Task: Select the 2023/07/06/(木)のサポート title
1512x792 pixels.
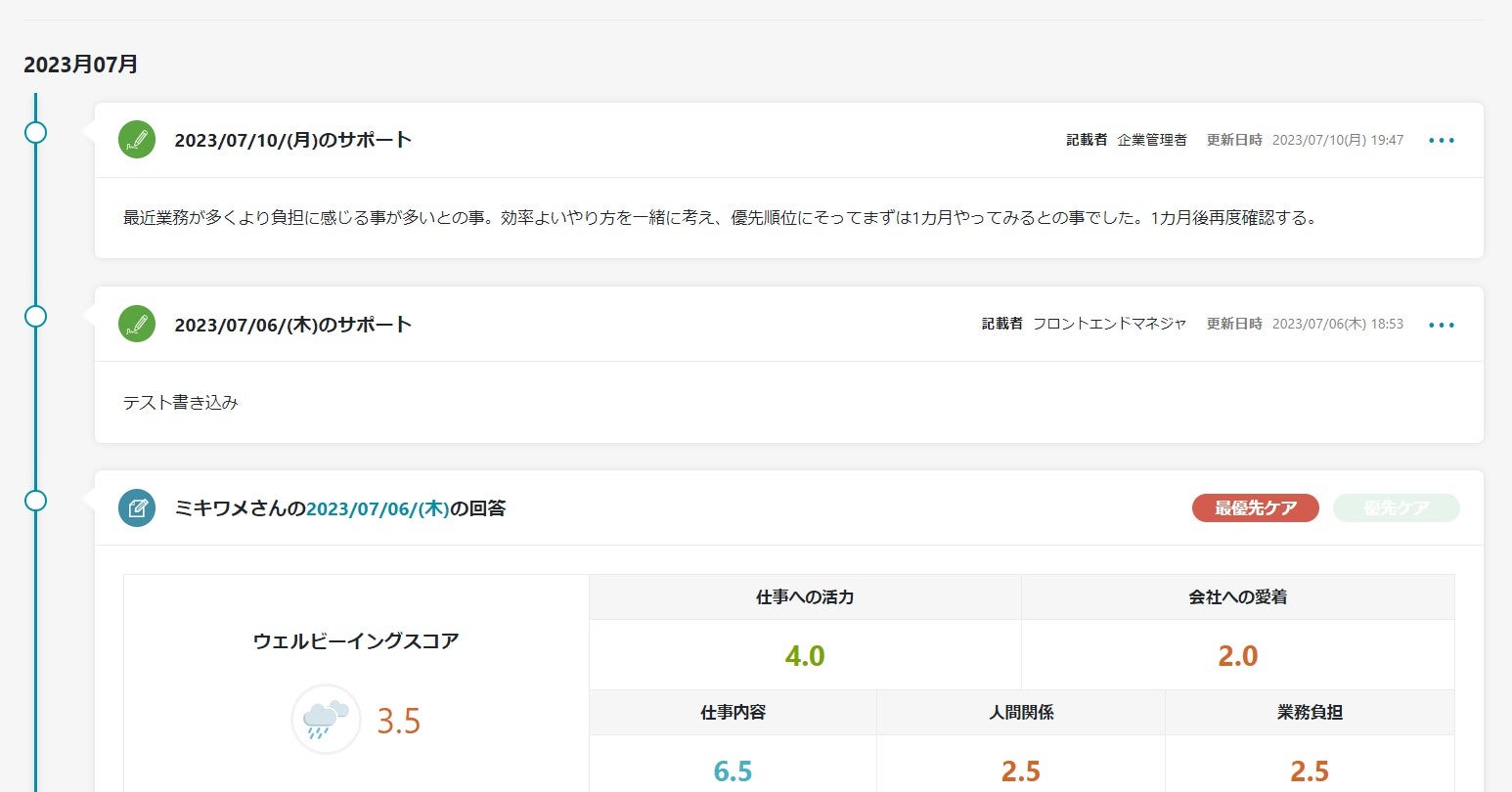Action: (292, 325)
